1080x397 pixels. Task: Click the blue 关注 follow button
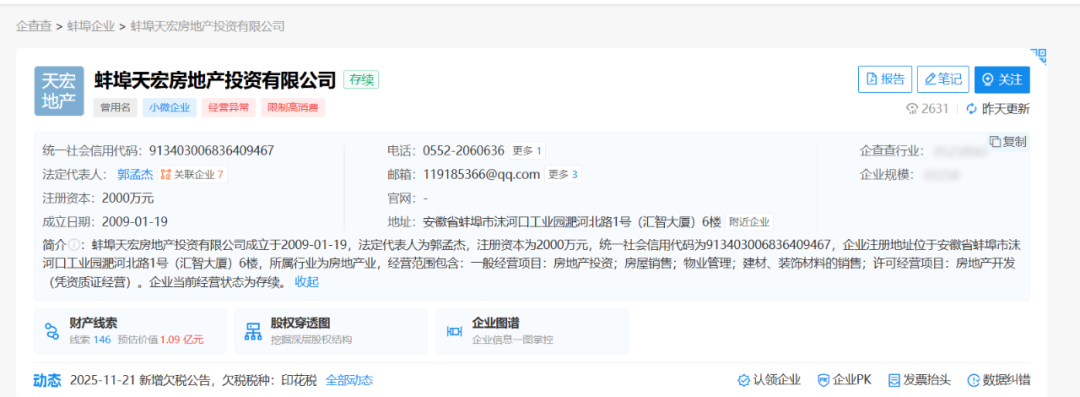[x=1002, y=79]
